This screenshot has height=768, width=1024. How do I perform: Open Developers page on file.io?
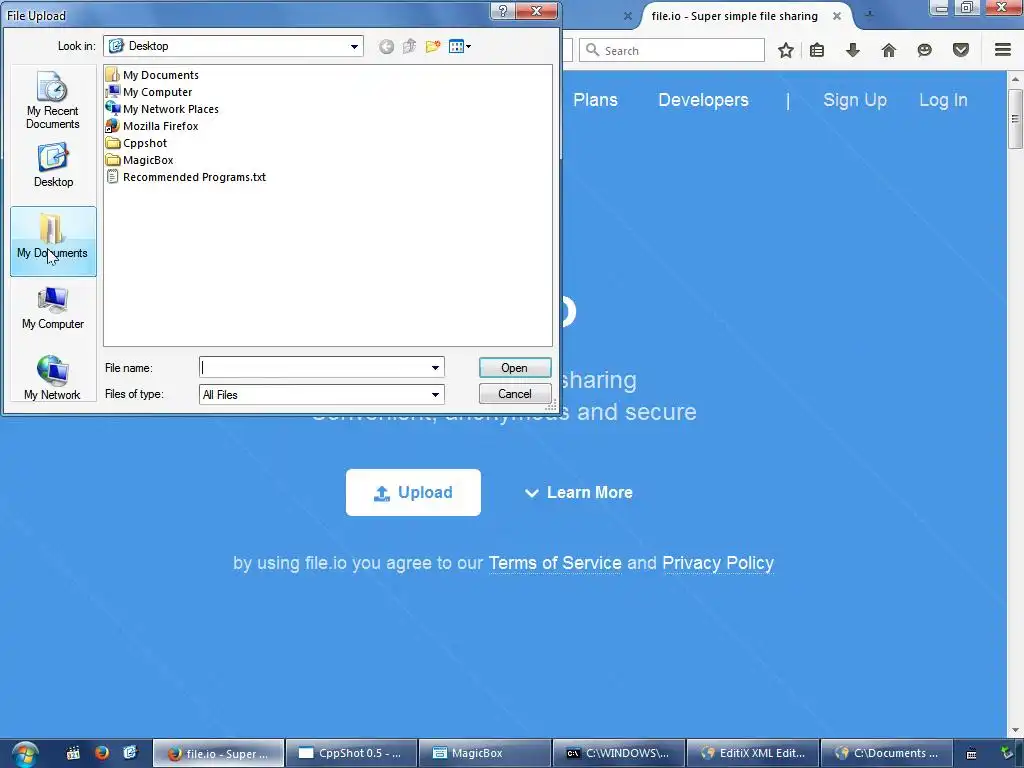[703, 100]
